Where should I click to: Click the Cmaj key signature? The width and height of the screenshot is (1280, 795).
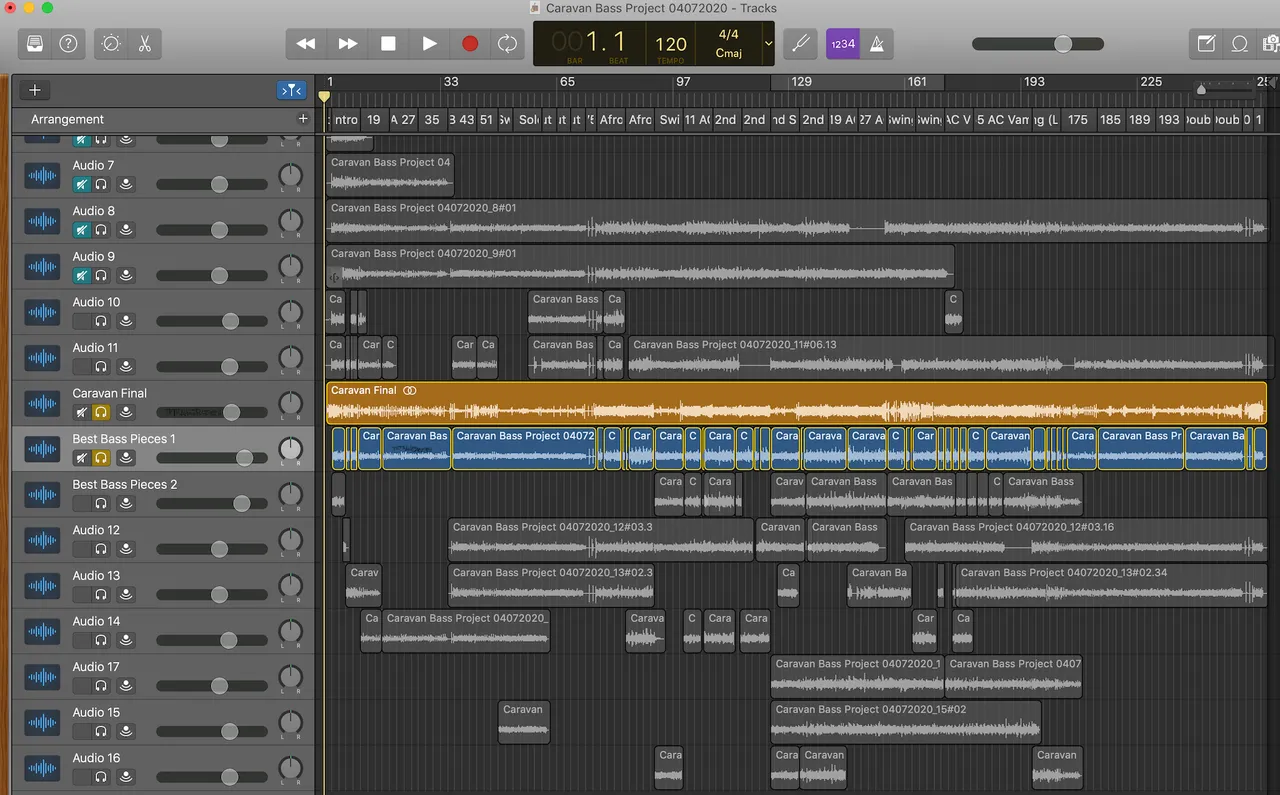click(x=729, y=54)
